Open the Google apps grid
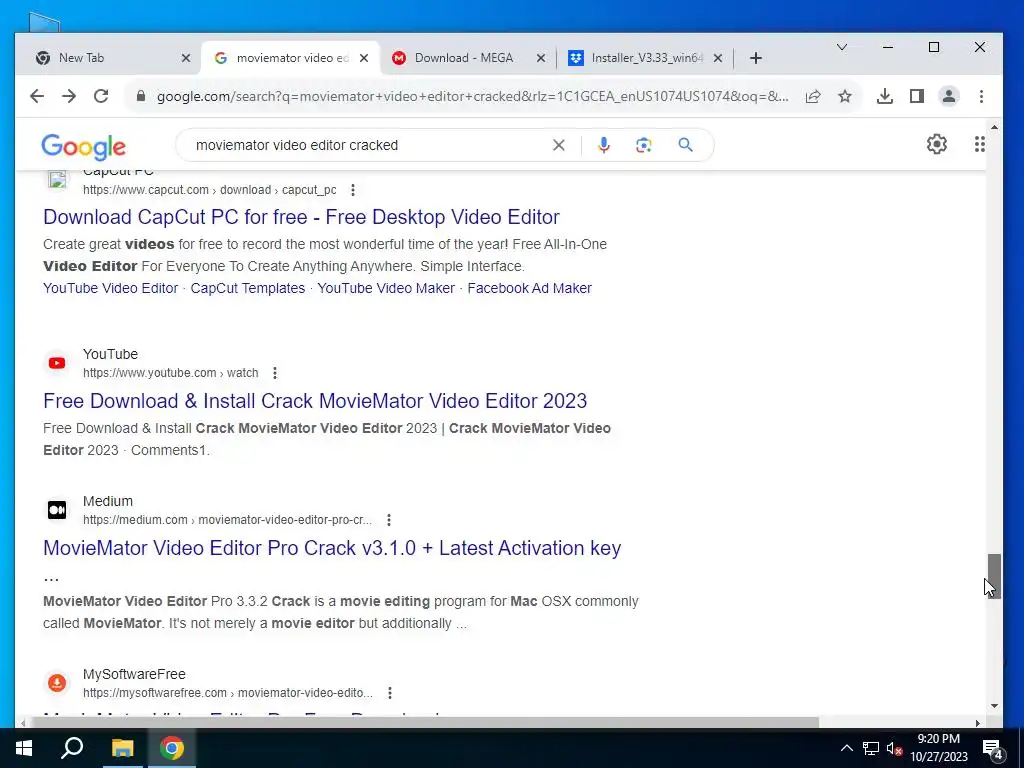1024x768 pixels. coord(980,144)
